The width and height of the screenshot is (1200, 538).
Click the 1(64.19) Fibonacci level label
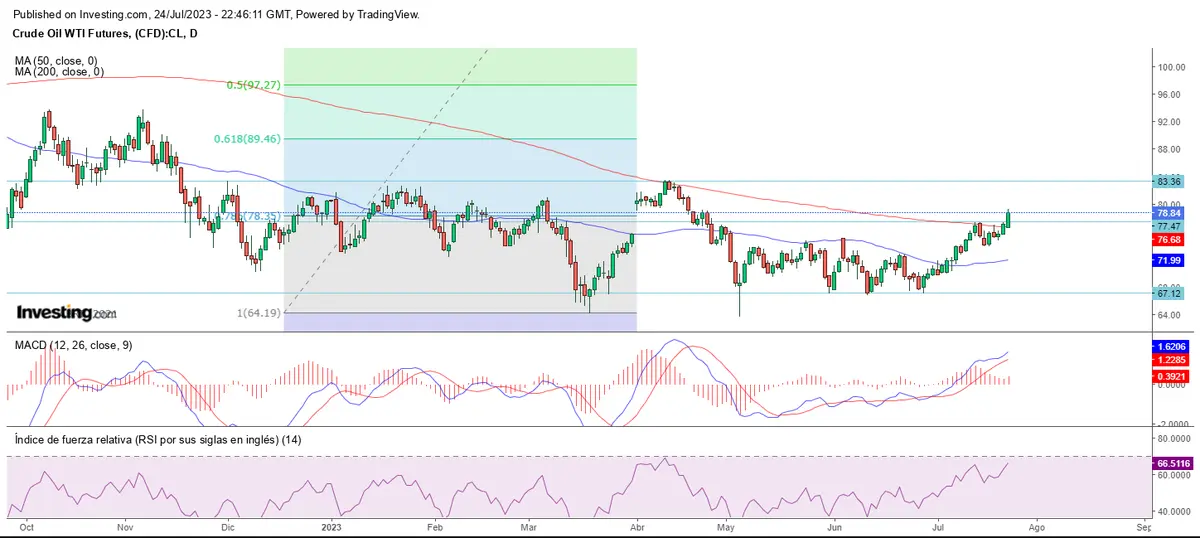pyautogui.click(x=259, y=313)
